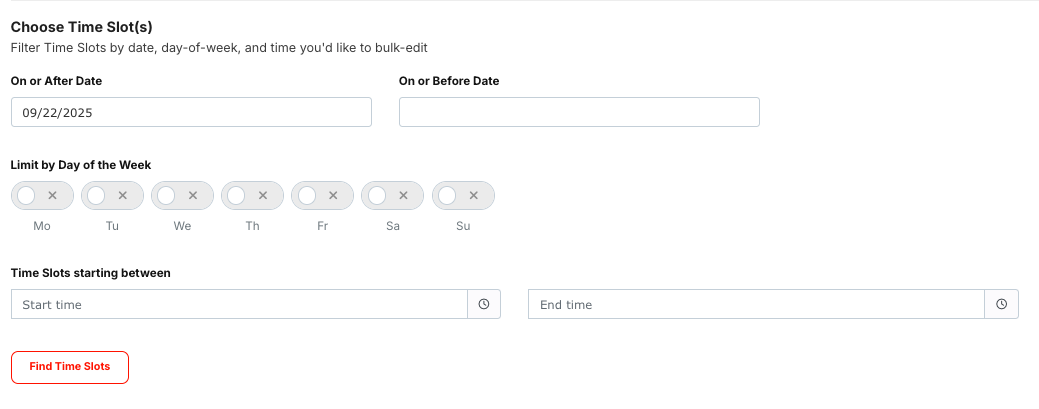Screen dimensions: 1039x409
Task: Click the 'On or After Date' label
Action: coord(56,81)
